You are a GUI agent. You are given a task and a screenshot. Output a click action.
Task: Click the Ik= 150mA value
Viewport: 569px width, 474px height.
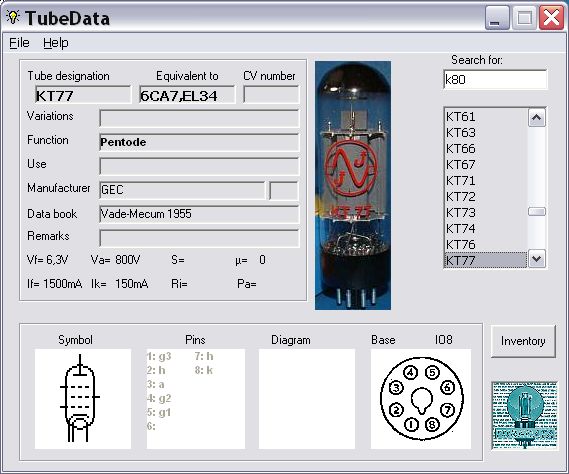point(119,284)
